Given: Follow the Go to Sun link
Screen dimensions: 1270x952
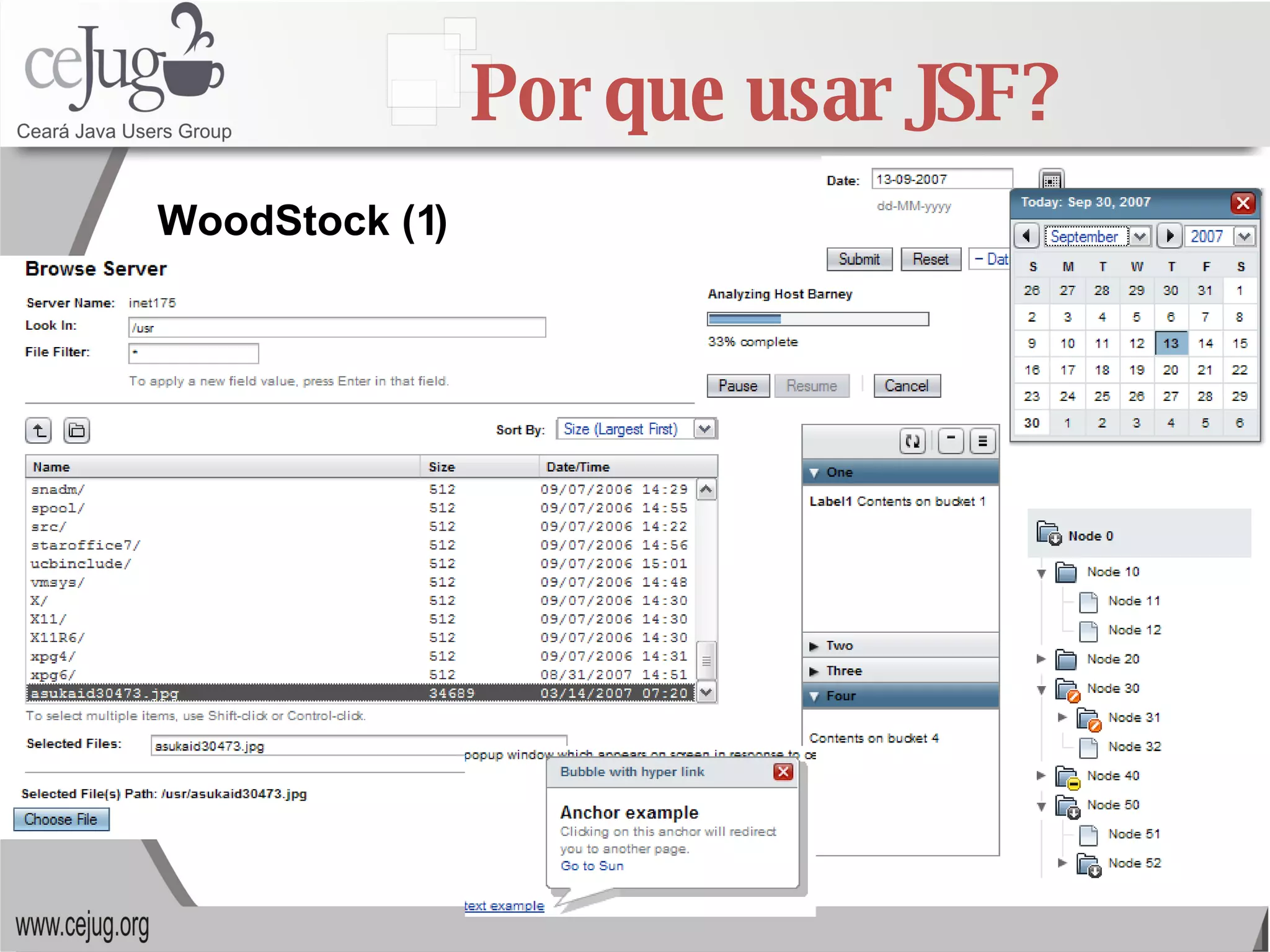Looking at the screenshot, I should point(592,866).
